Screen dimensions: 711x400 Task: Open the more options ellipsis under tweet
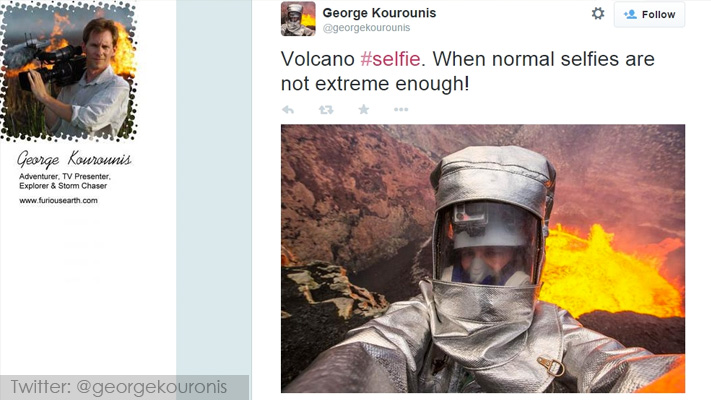(x=401, y=110)
